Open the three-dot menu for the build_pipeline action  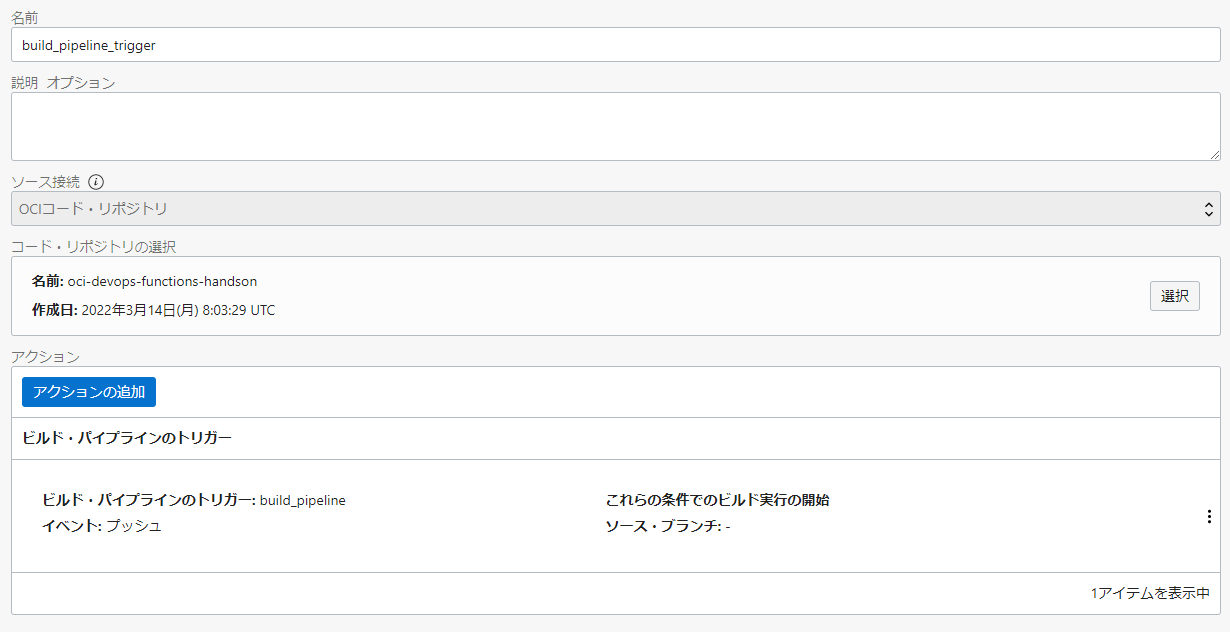[1209, 516]
